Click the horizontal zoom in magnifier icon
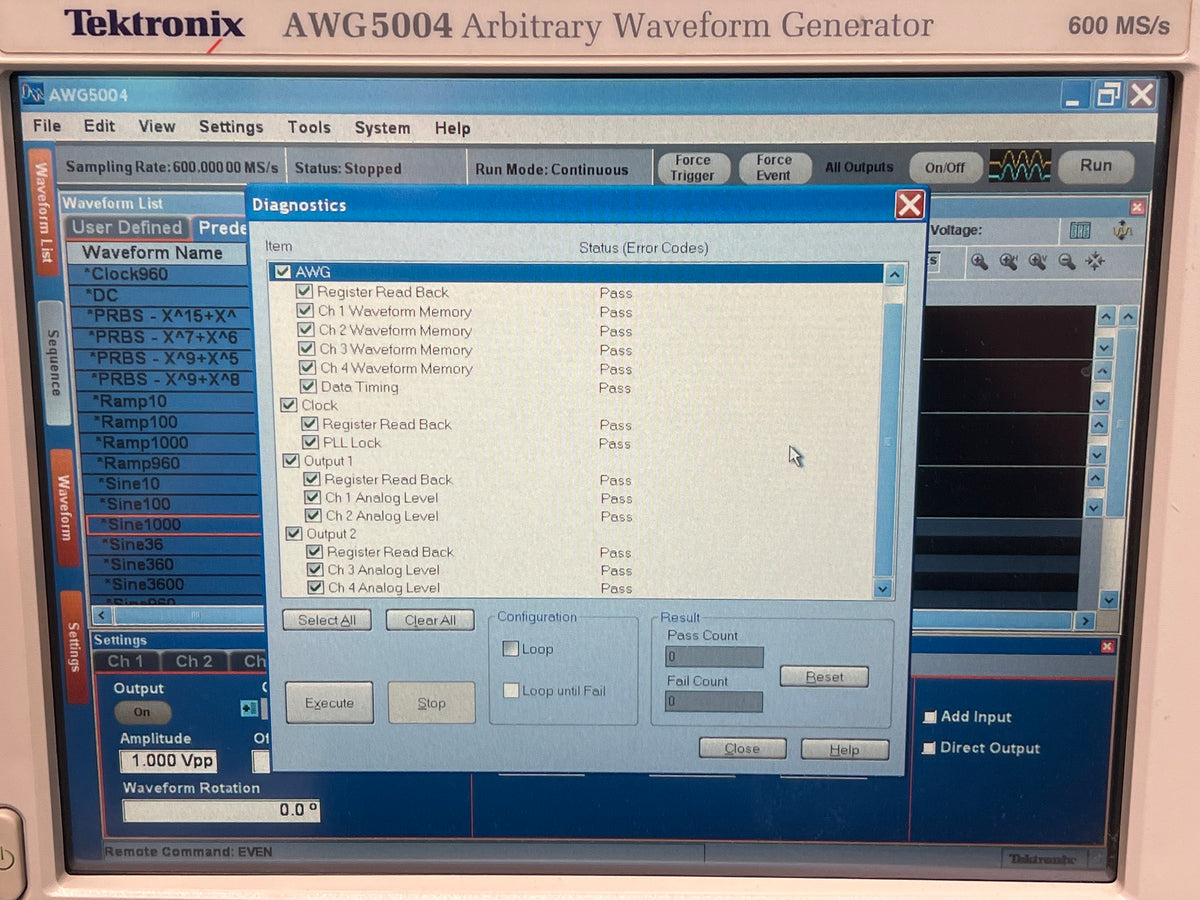The width and height of the screenshot is (1200, 900). [x=1008, y=262]
